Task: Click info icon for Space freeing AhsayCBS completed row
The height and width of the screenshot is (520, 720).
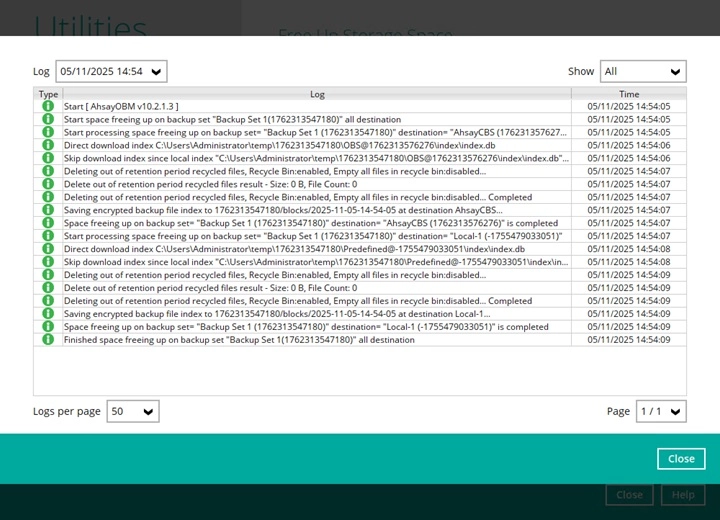Action: pyautogui.click(x=47, y=223)
